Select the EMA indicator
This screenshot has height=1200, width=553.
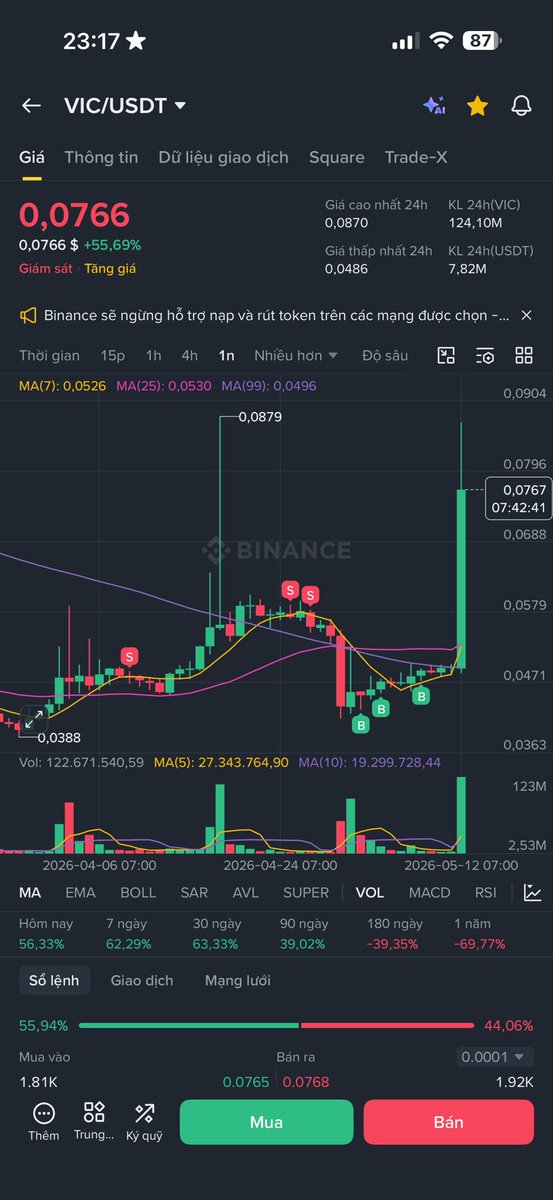81,892
